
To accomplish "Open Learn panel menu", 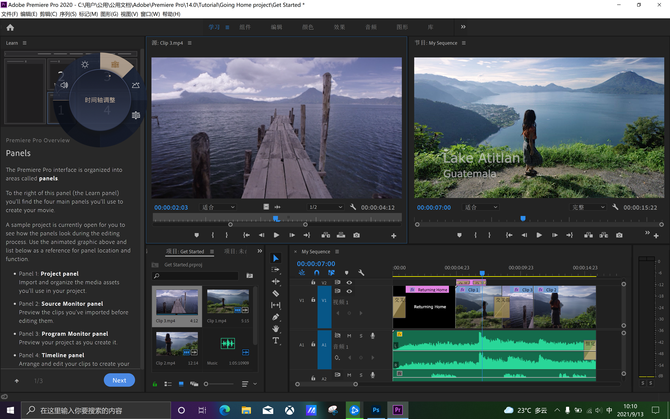I will pyautogui.click(x=24, y=43).
